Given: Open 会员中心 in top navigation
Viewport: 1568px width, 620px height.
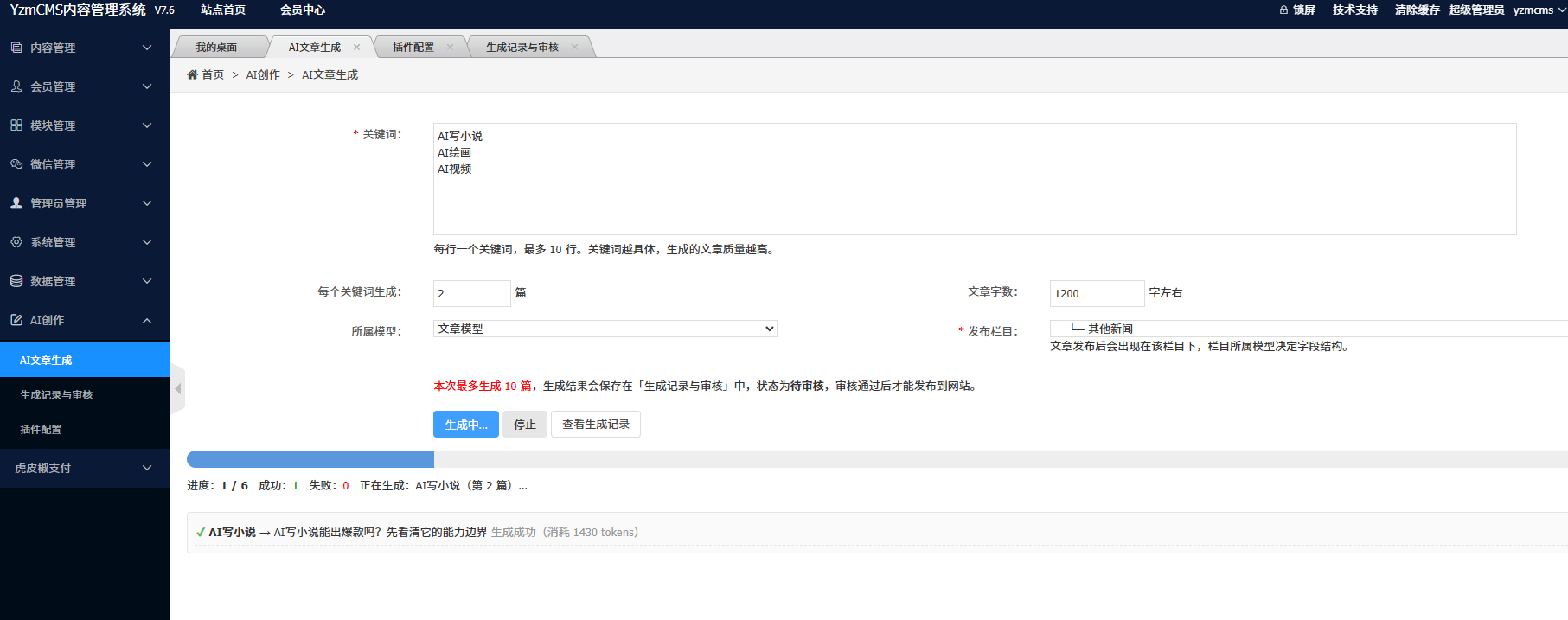Looking at the screenshot, I should pyautogui.click(x=303, y=10).
